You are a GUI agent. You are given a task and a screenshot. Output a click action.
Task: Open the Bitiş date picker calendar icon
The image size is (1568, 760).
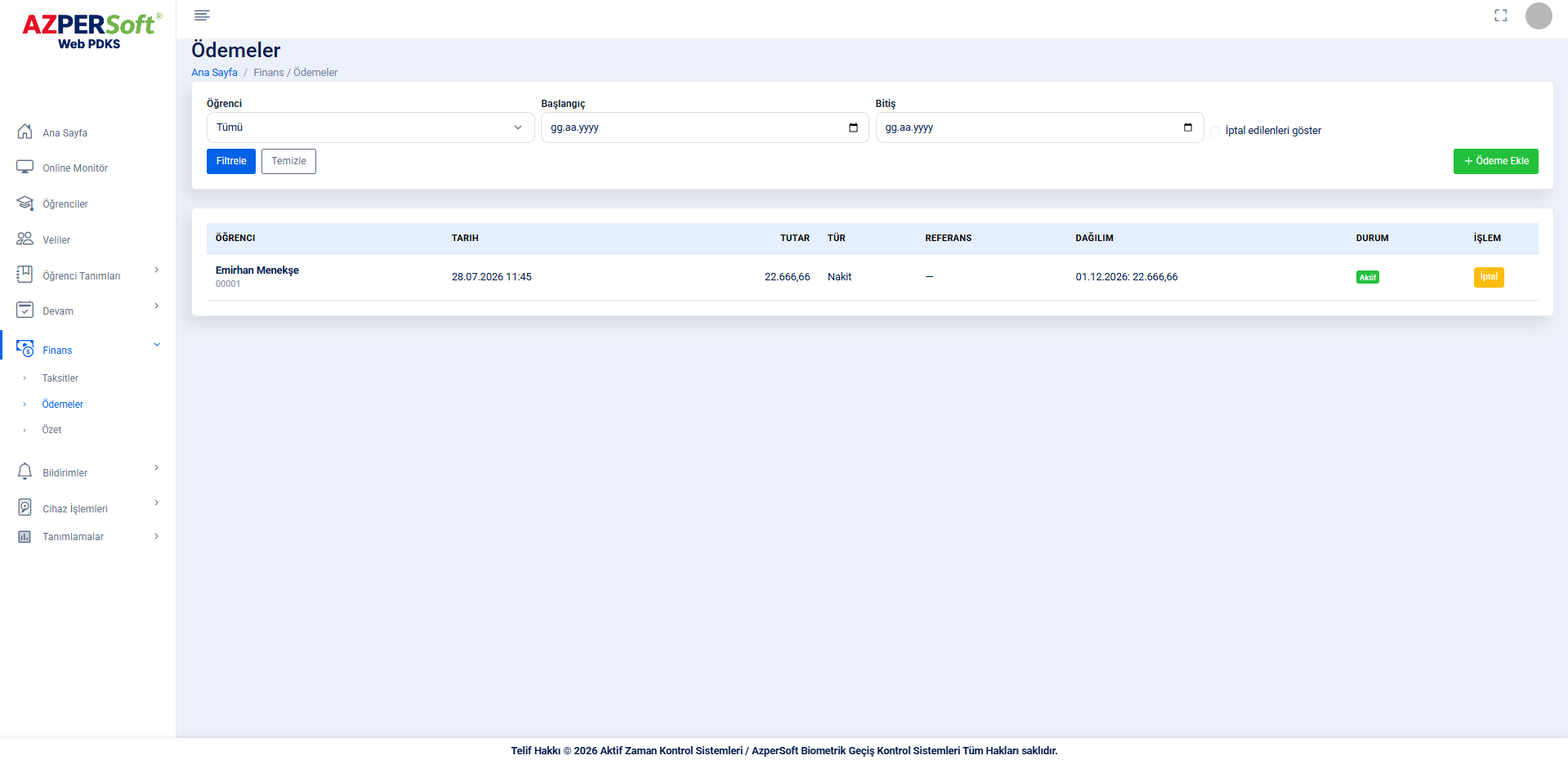pos(1188,127)
